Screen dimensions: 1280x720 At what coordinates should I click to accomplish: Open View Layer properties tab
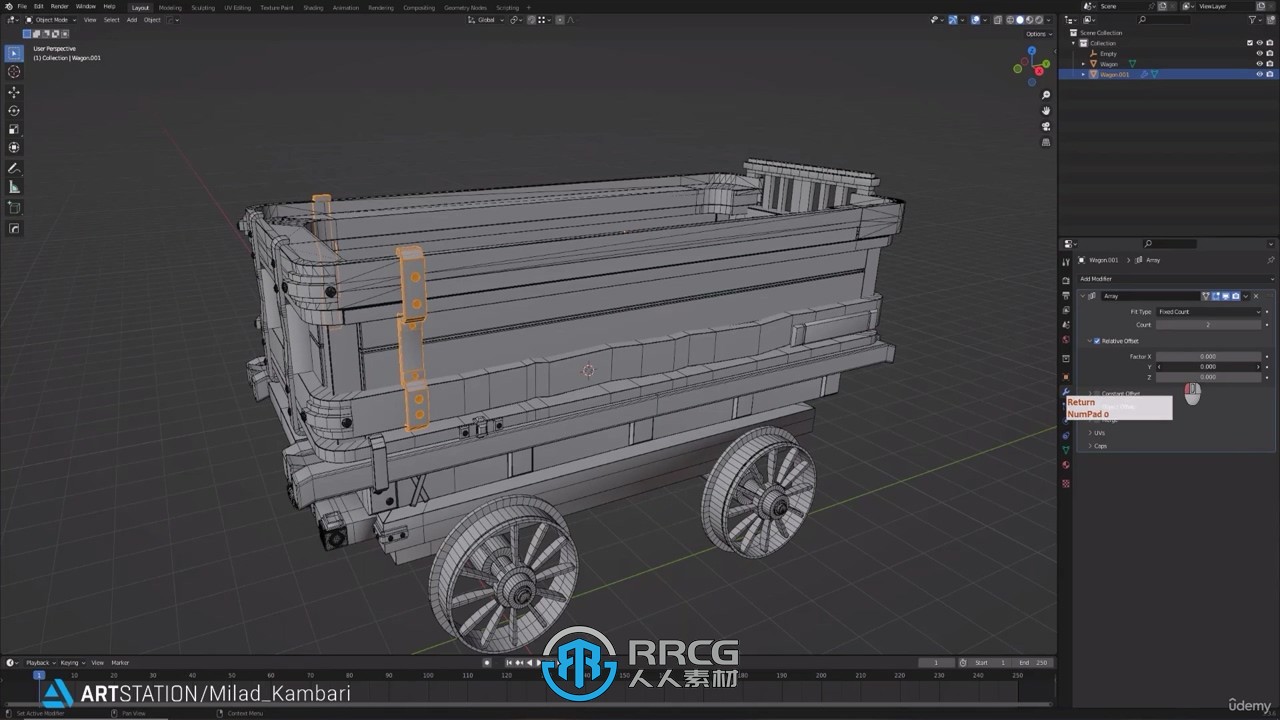tap(1066, 311)
